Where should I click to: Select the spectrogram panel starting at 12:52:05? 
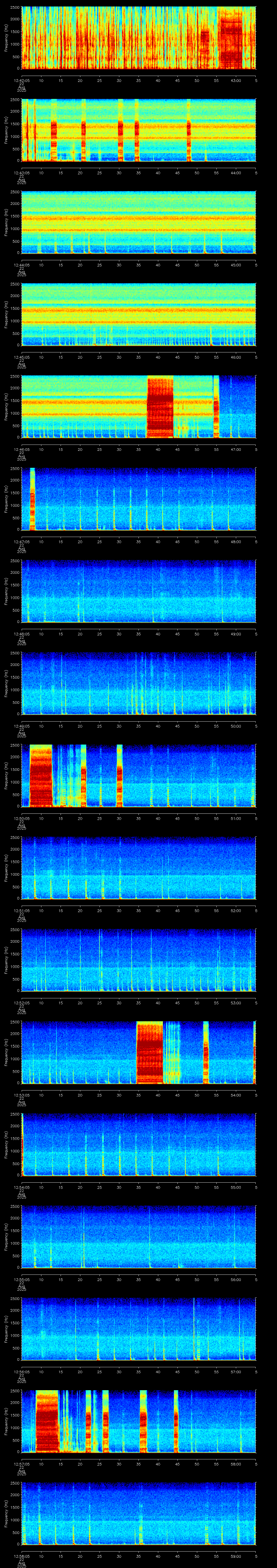coord(139,960)
